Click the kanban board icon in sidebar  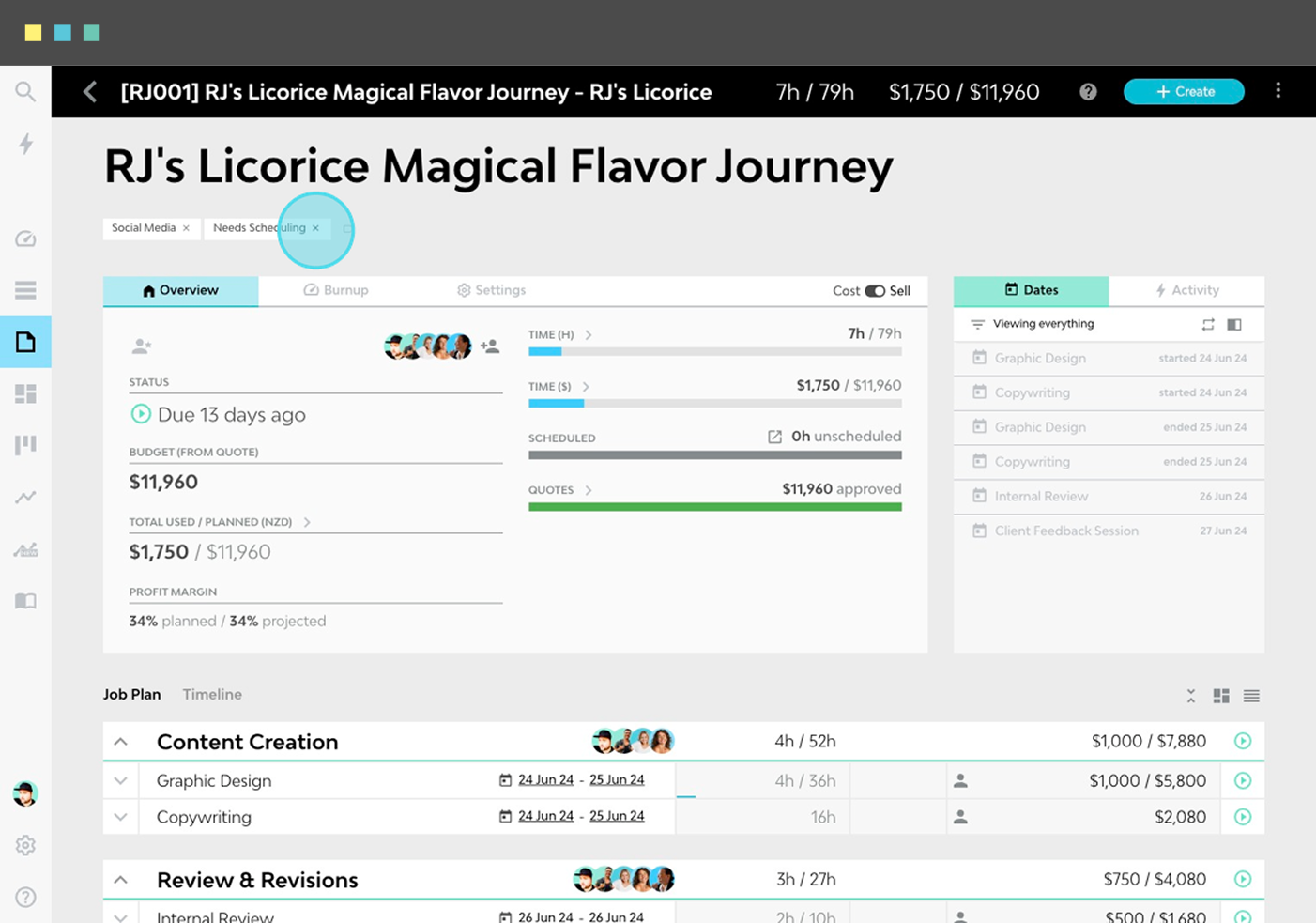(x=25, y=444)
